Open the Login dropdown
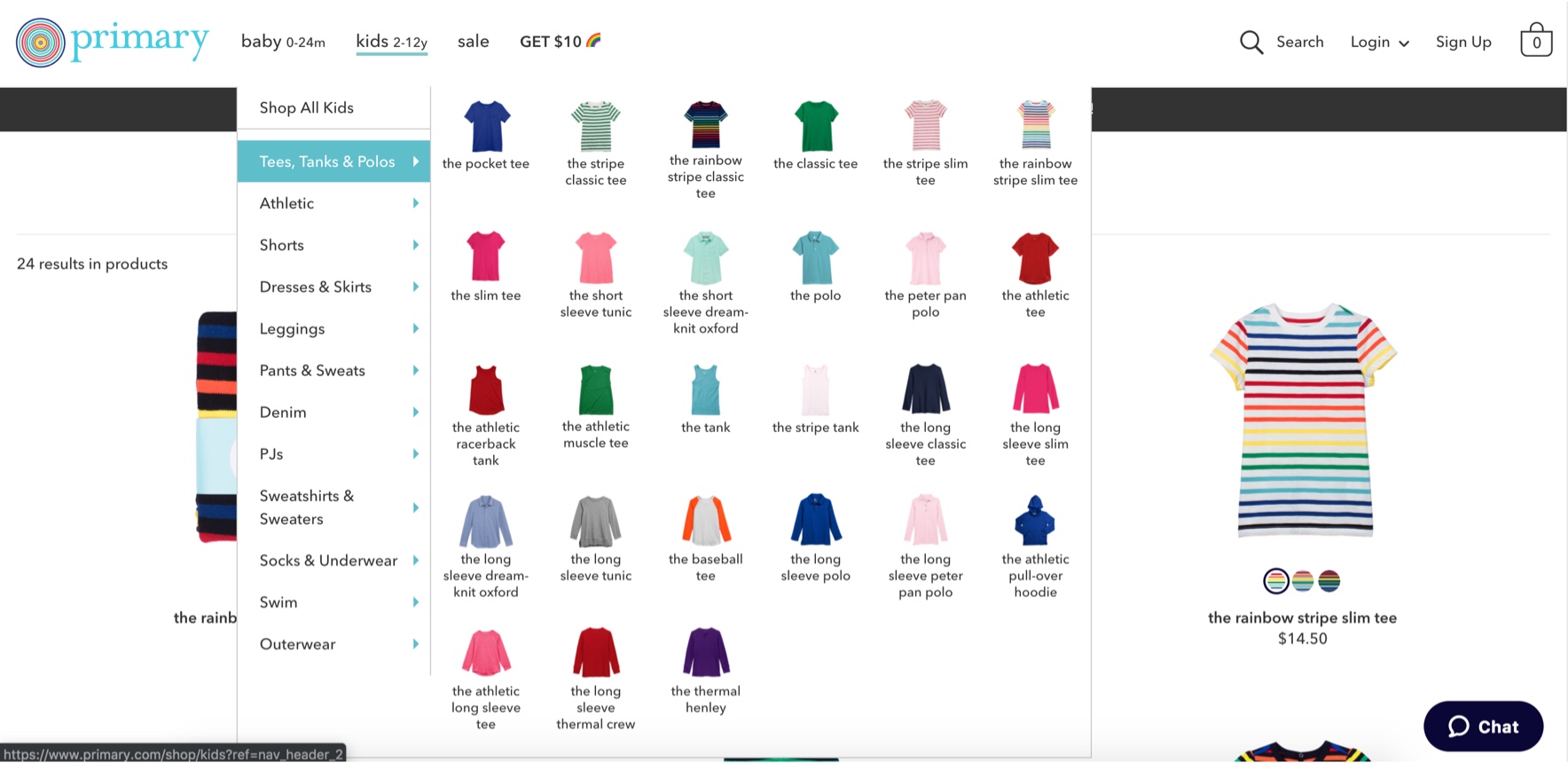The image size is (1568, 763). click(1379, 42)
